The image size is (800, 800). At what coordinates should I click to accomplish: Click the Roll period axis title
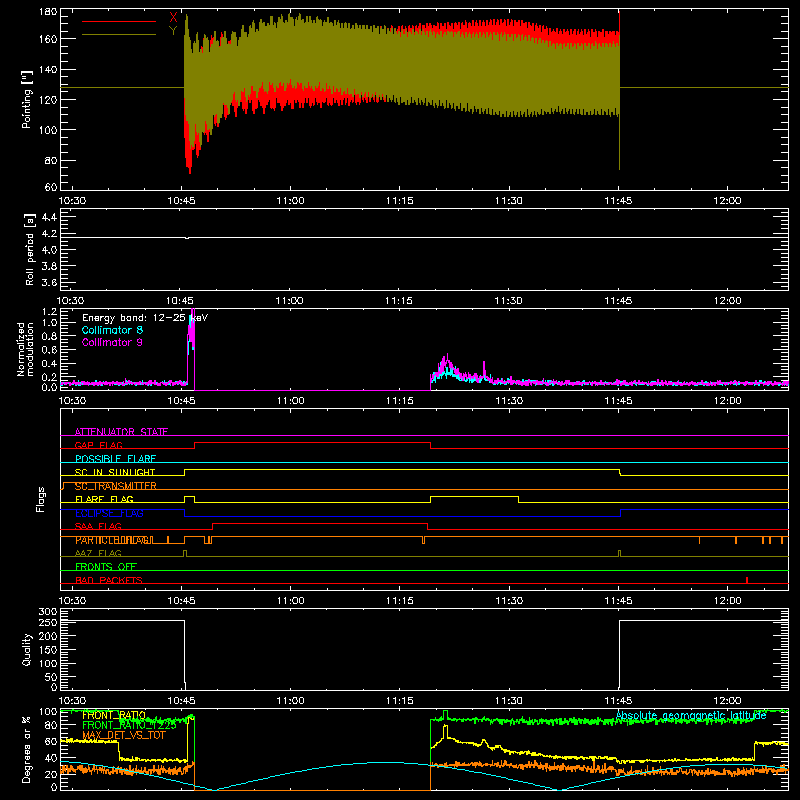[x=29, y=249]
